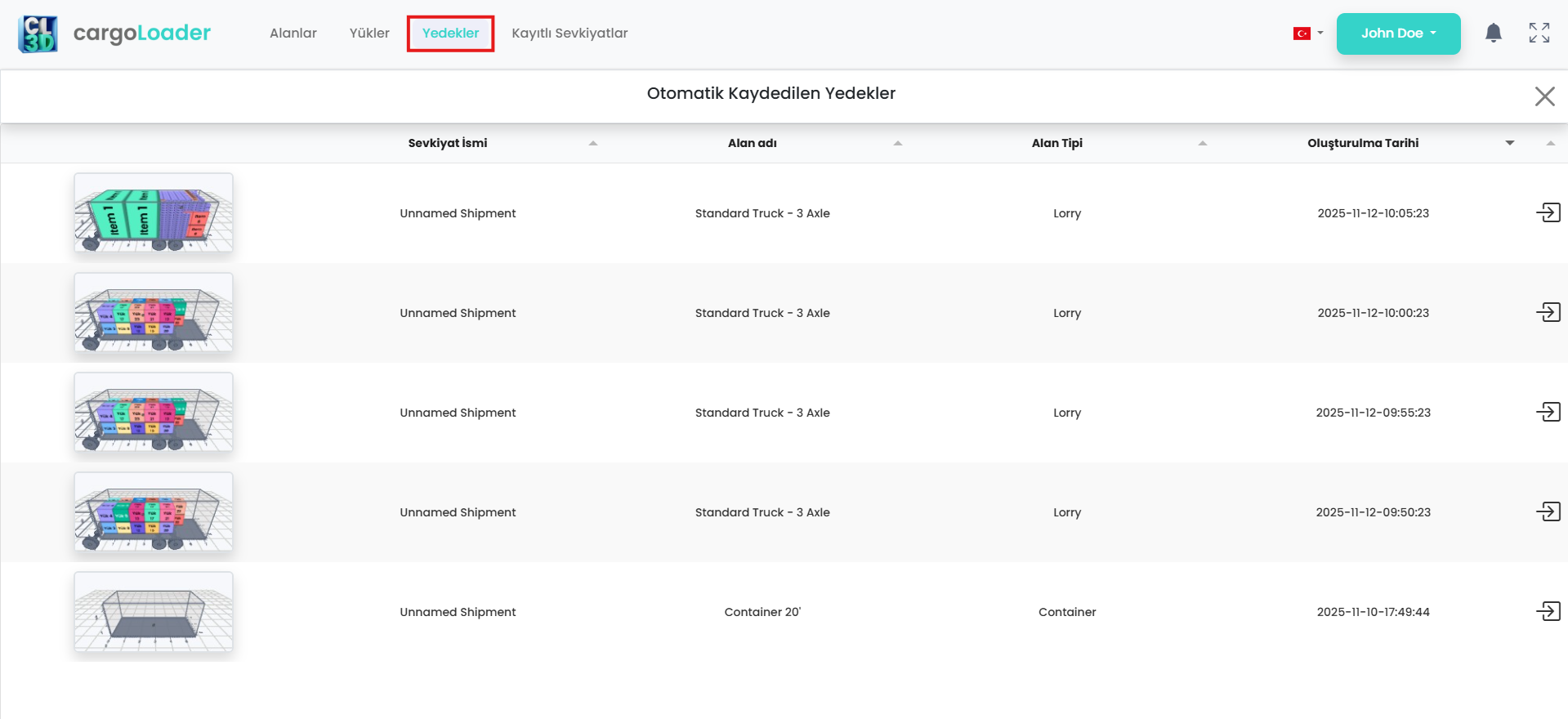Load the backup dated 2025-11-12-09:50:23

pos(1548,512)
